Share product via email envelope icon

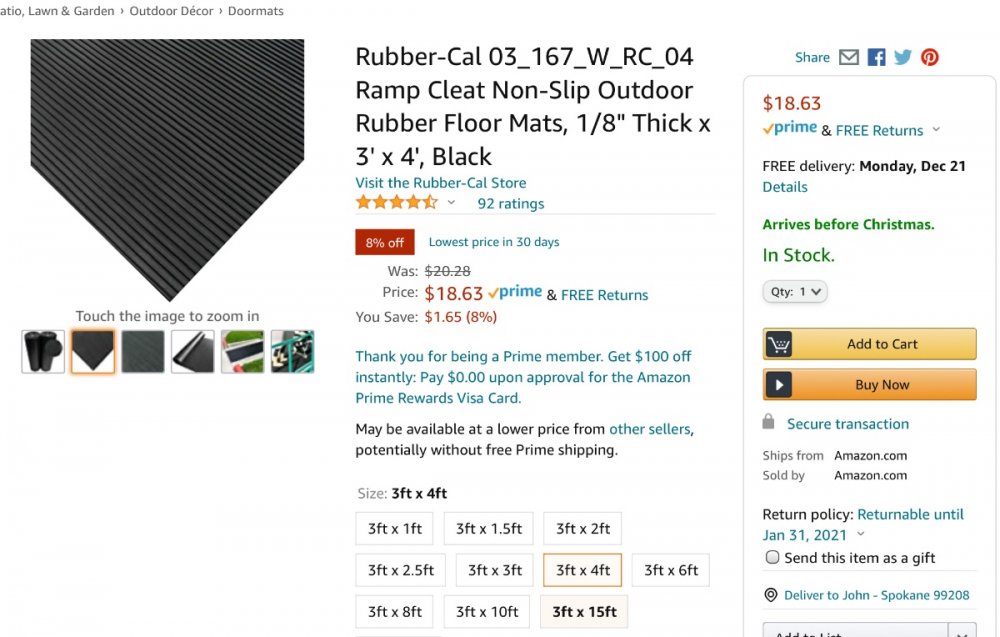(849, 57)
